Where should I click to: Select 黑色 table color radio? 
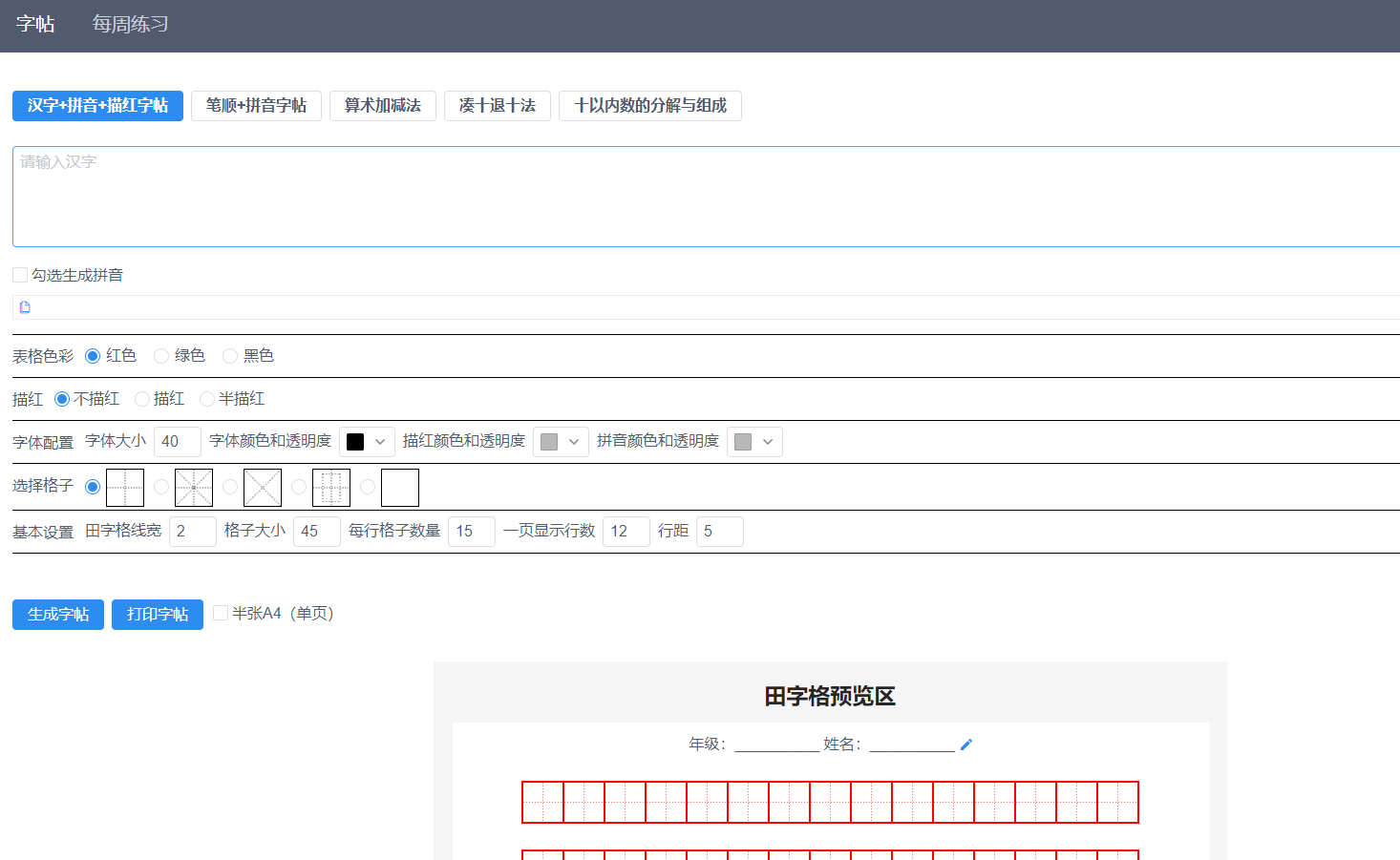pyautogui.click(x=230, y=356)
